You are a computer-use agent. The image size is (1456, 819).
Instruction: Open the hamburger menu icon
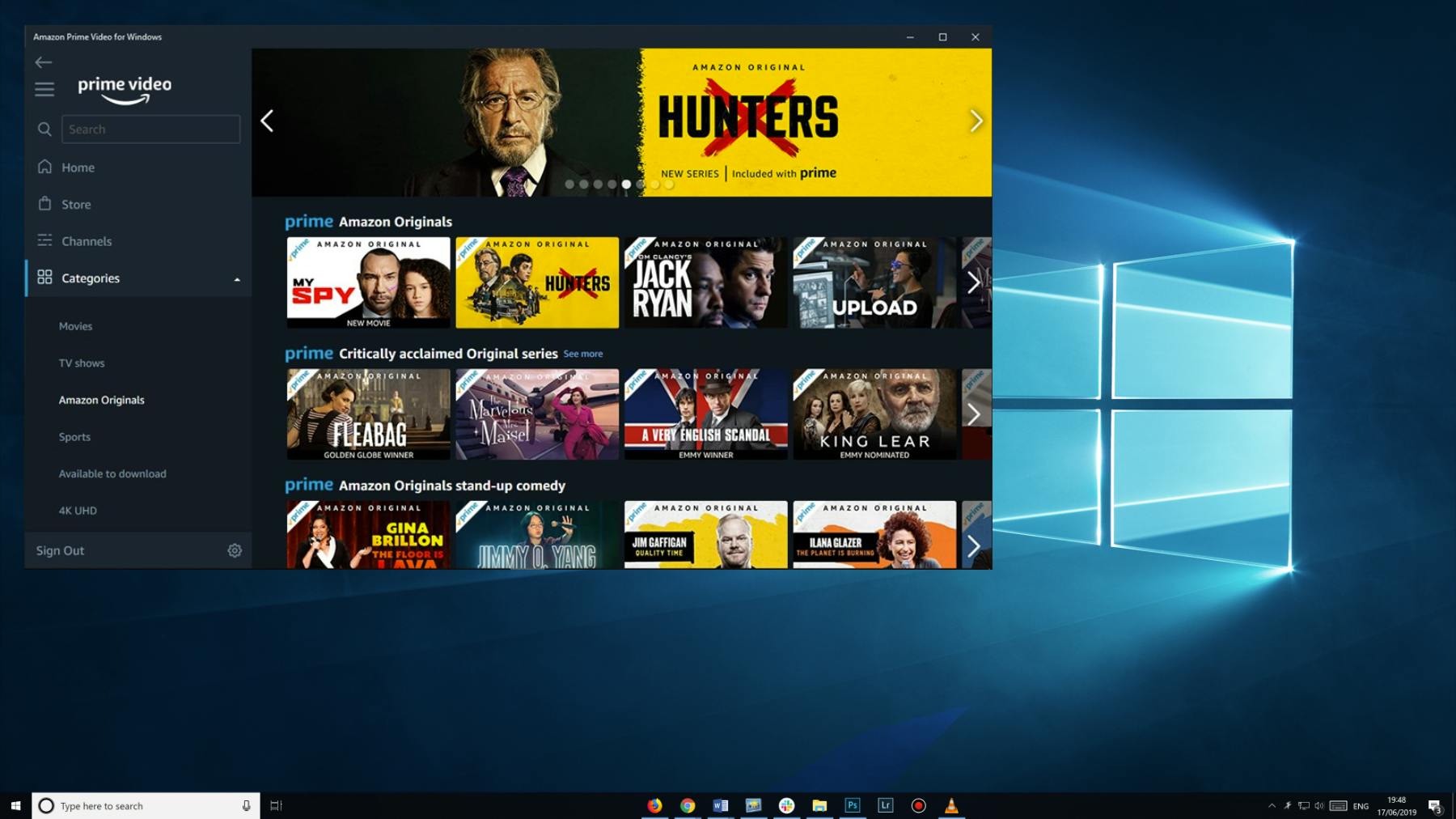(44, 89)
